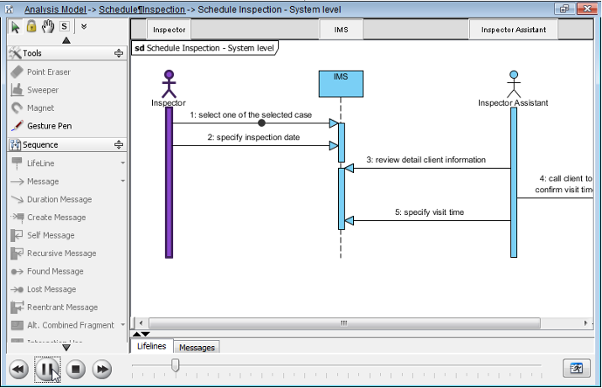Select message 4: call client to confirm
Image resolution: width=602 pixels, height=388 pixels.
tap(564, 184)
